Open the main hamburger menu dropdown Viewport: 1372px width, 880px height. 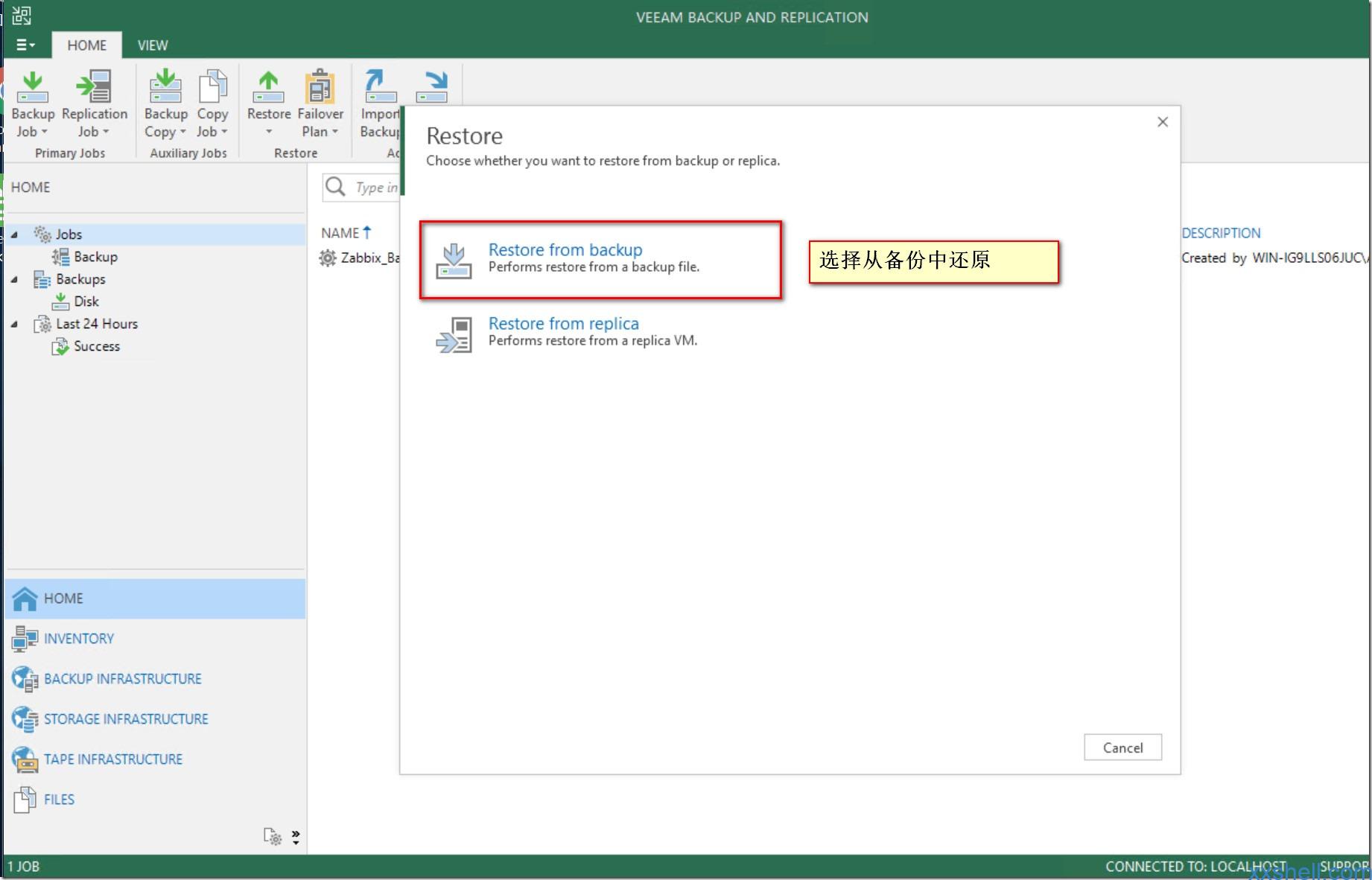click(25, 45)
